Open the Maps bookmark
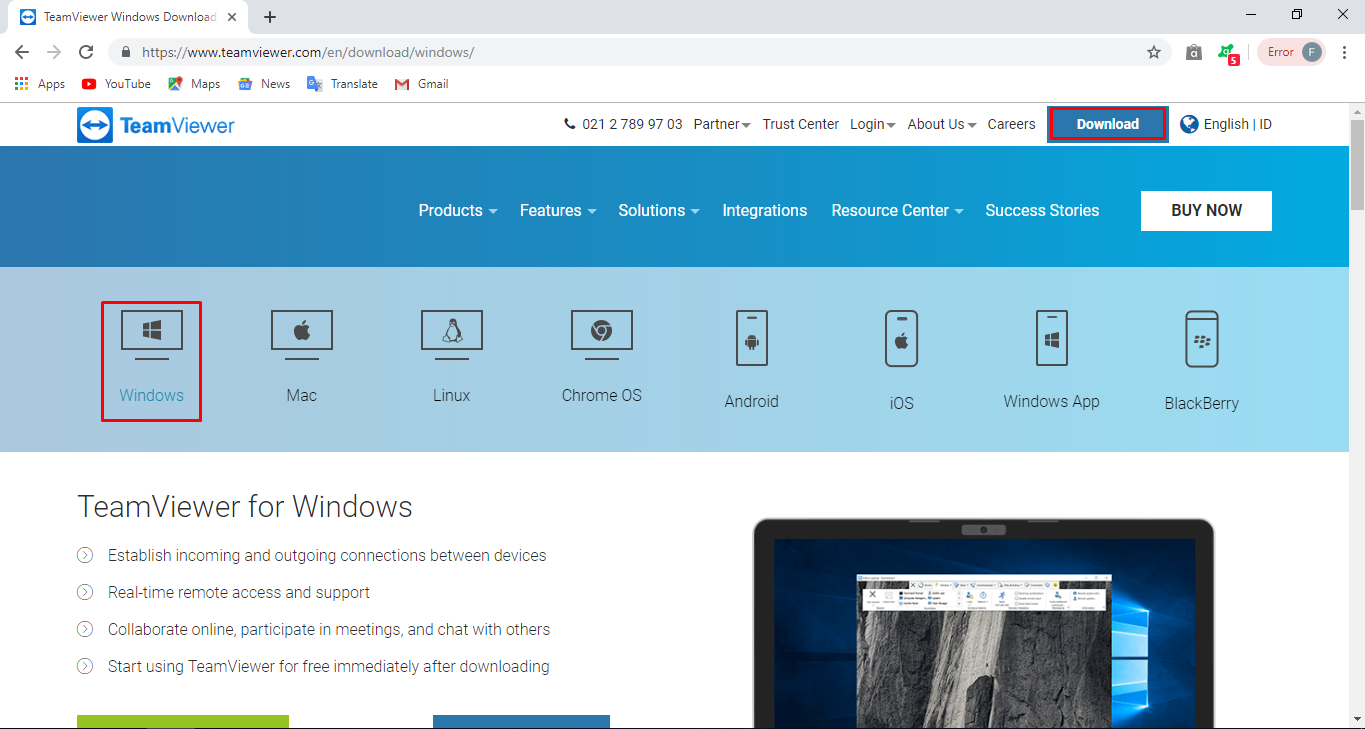The height and width of the screenshot is (729, 1365). (x=194, y=84)
